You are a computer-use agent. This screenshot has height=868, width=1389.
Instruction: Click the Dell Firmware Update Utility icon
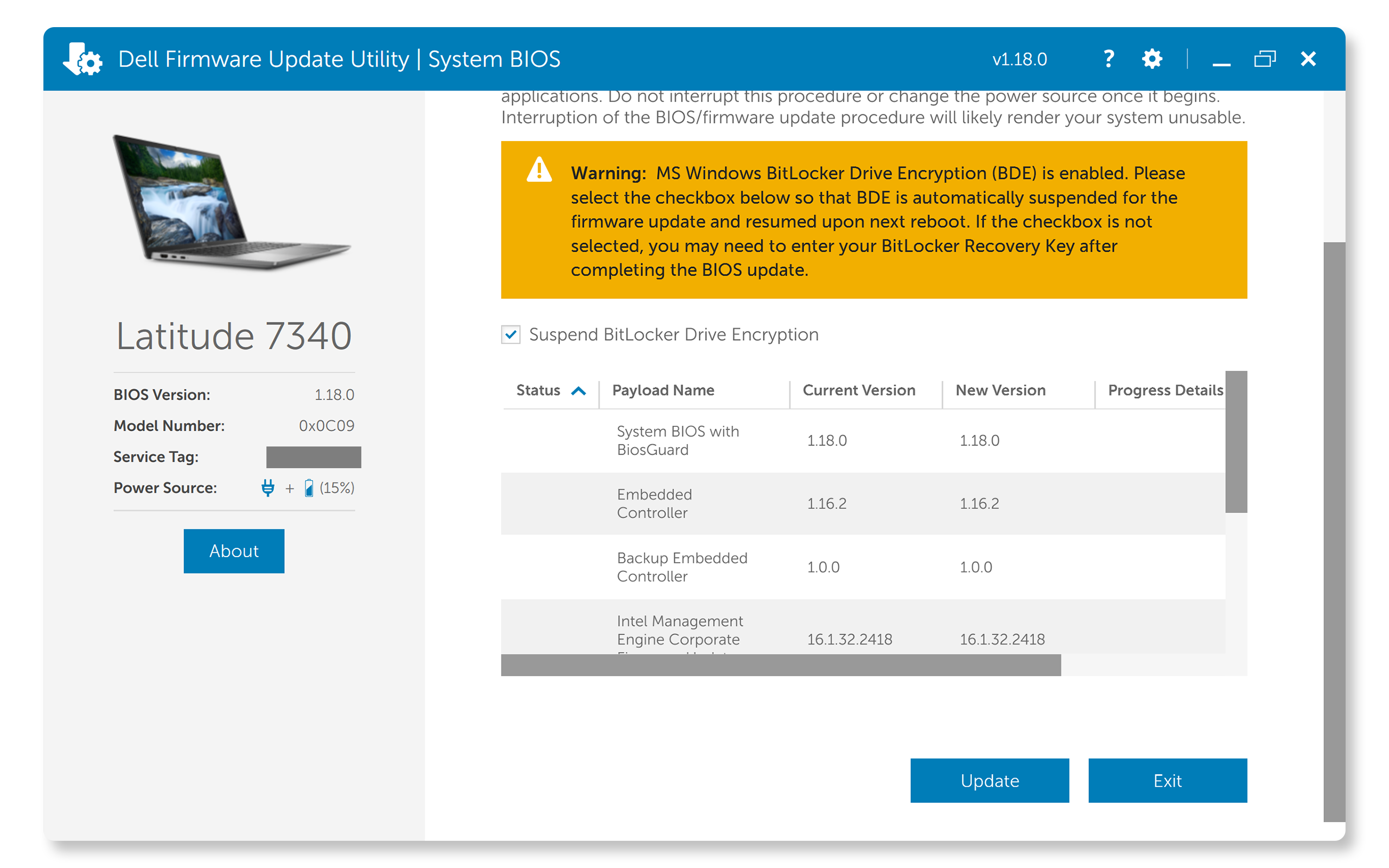(86, 58)
